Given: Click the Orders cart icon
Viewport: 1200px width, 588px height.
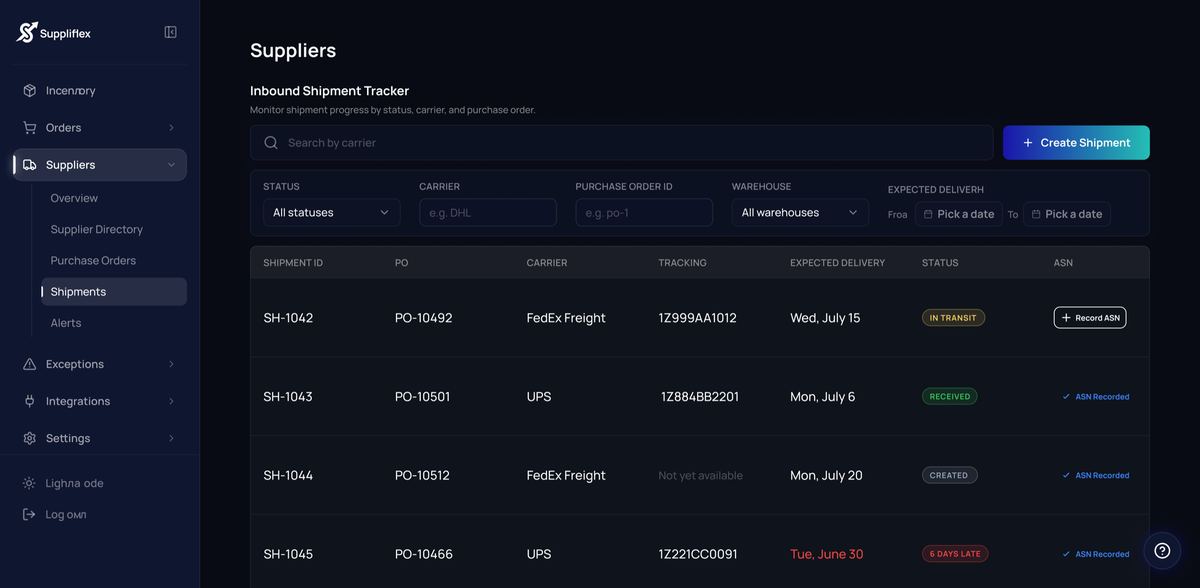Looking at the screenshot, I should point(30,127).
